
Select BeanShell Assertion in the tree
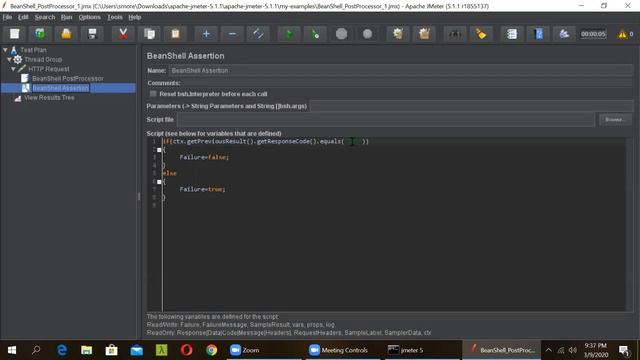(x=60, y=88)
